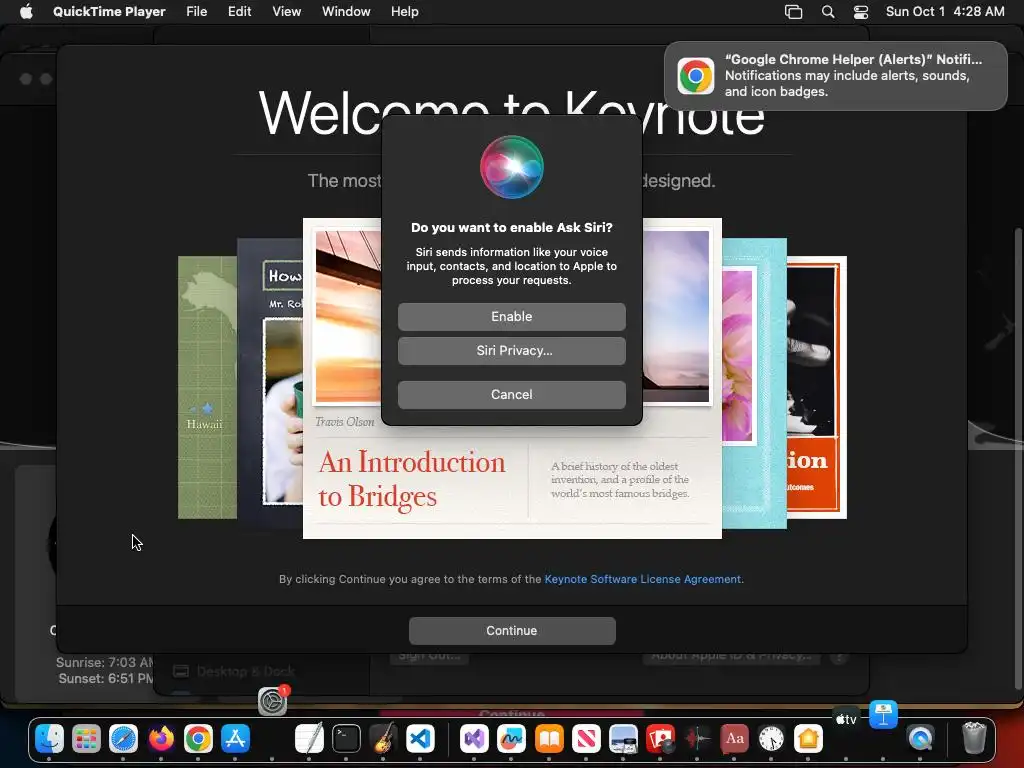Image resolution: width=1024 pixels, height=768 pixels.
Task: Launch Firefox from the dock
Action: click(x=161, y=739)
